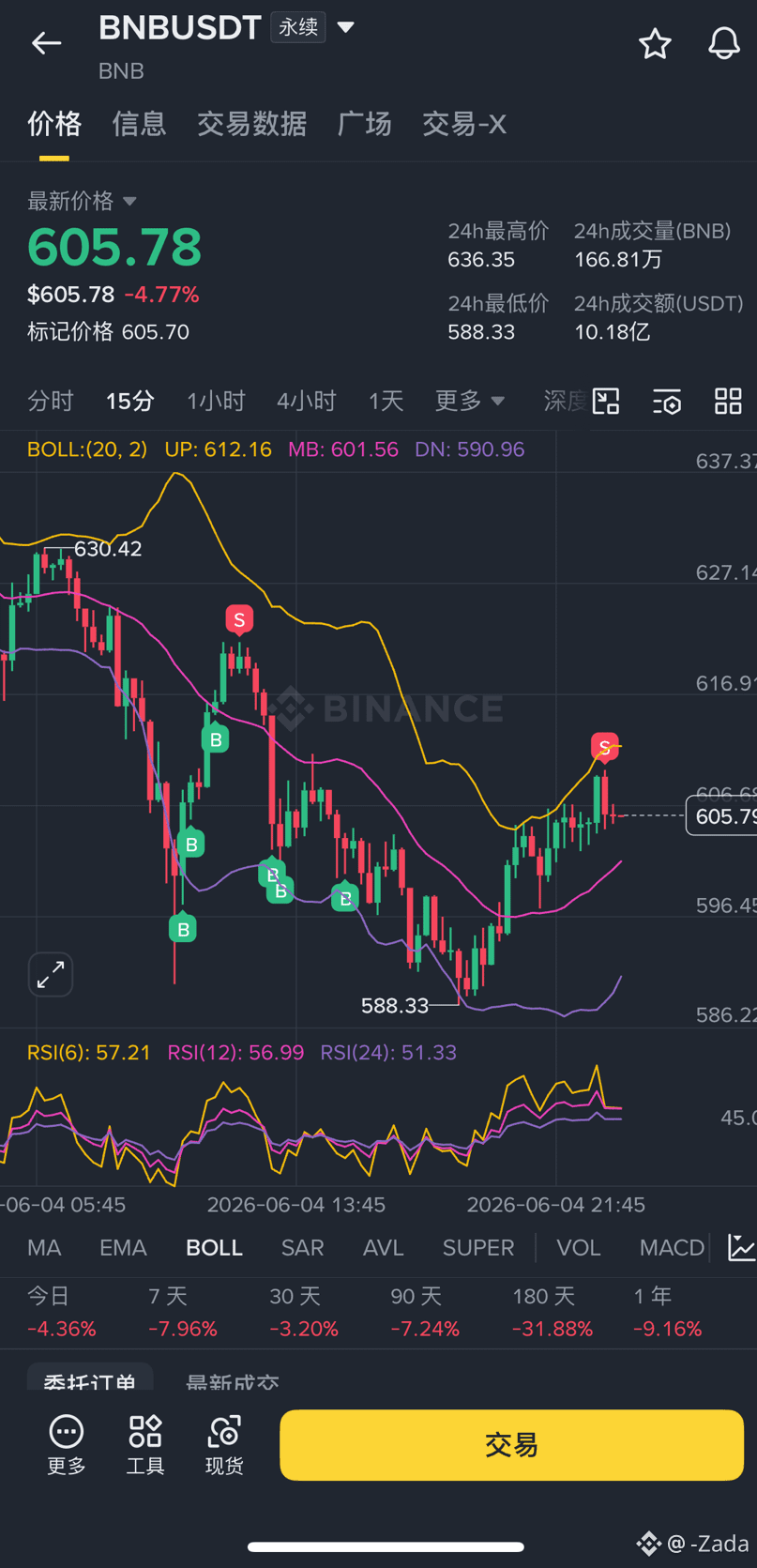Select 4小时 timeframe
Viewport: 757px width, 1568px height.
(x=306, y=401)
